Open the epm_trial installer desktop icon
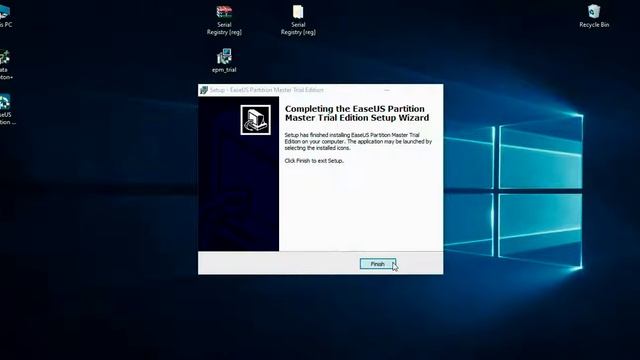The height and width of the screenshot is (360, 640). [x=224, y=60]
